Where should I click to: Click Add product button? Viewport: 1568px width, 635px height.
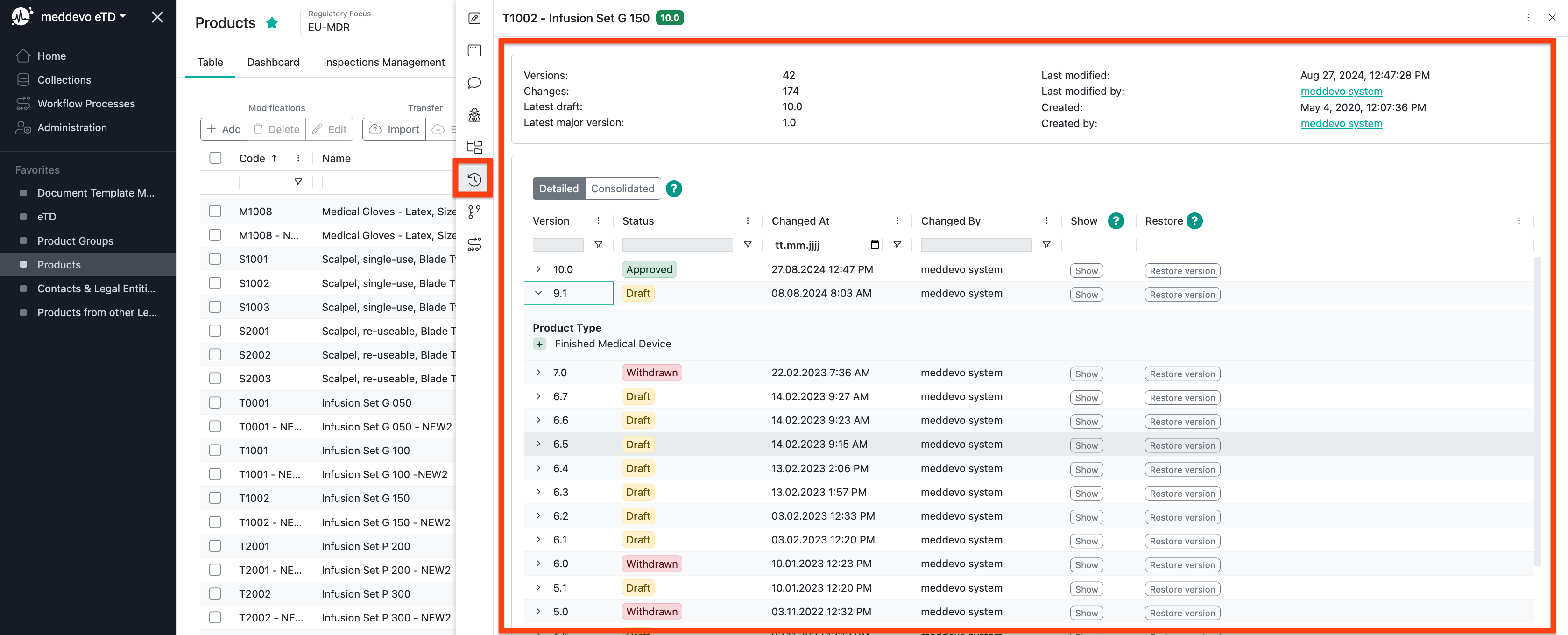pos(223,129)
